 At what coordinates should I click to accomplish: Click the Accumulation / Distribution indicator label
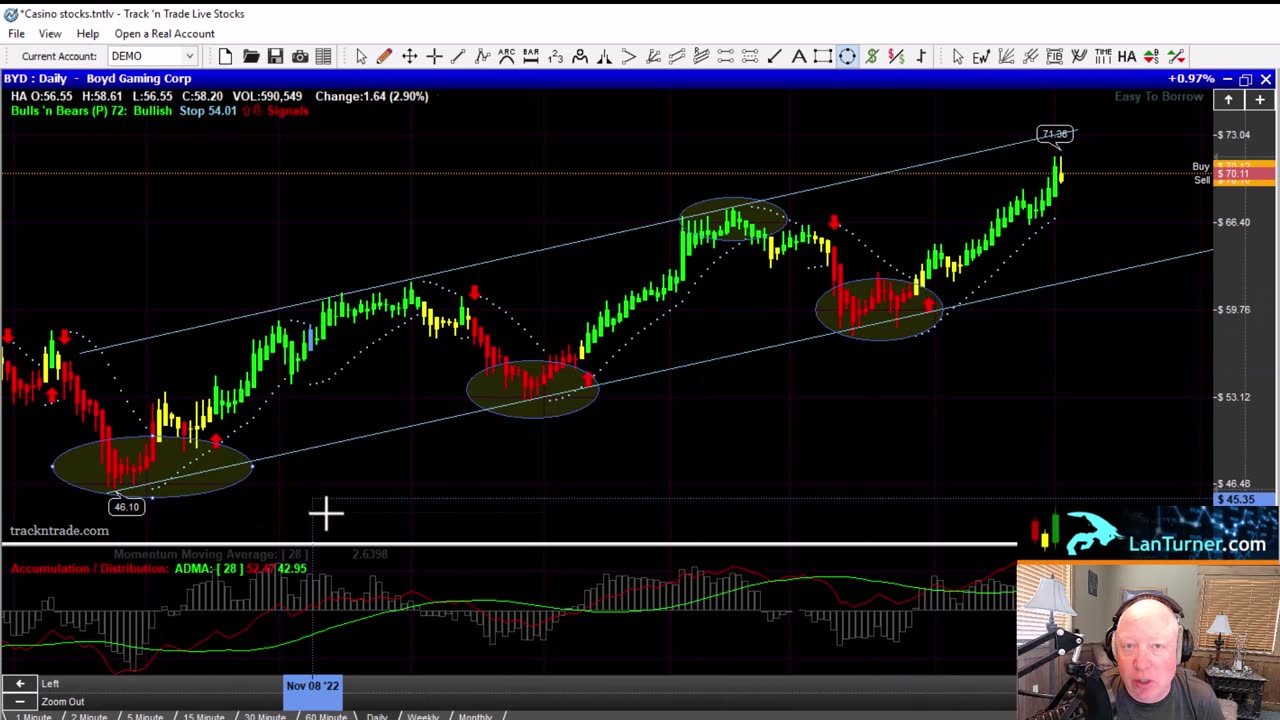coord(89,568)
